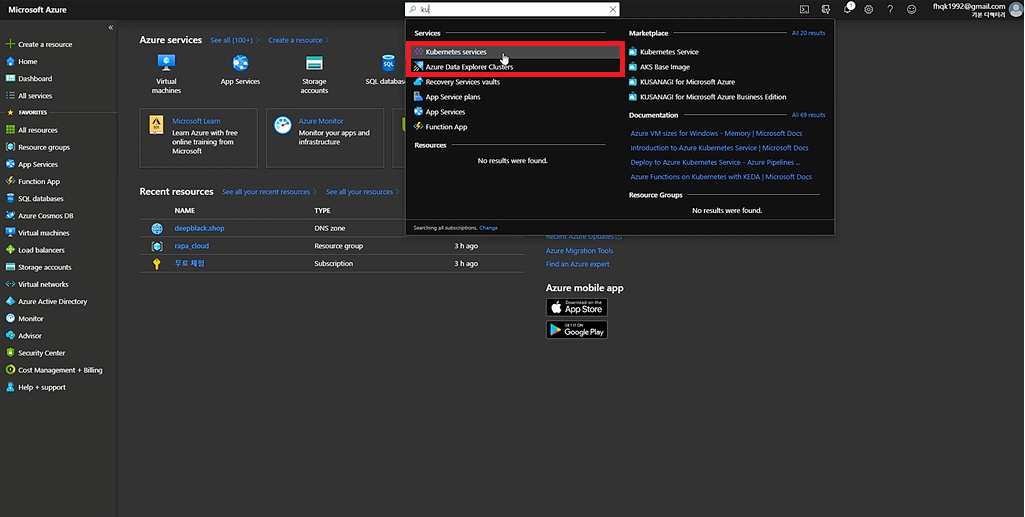Image resolution: width=1025 pixels, height=517 pixels.
Task: Click Virtual machines service tile
Action: (x=166, y=74)
